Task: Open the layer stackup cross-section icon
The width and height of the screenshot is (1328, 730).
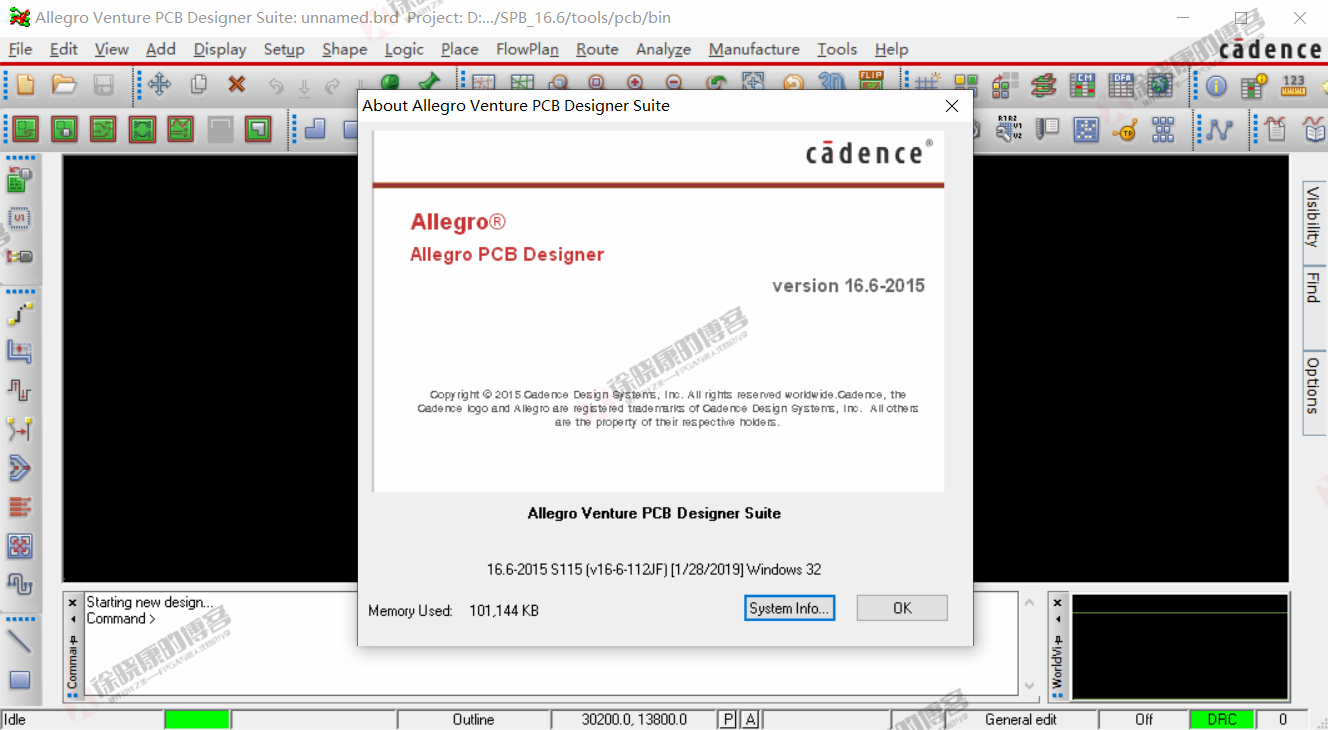Action: [1043, 85]
